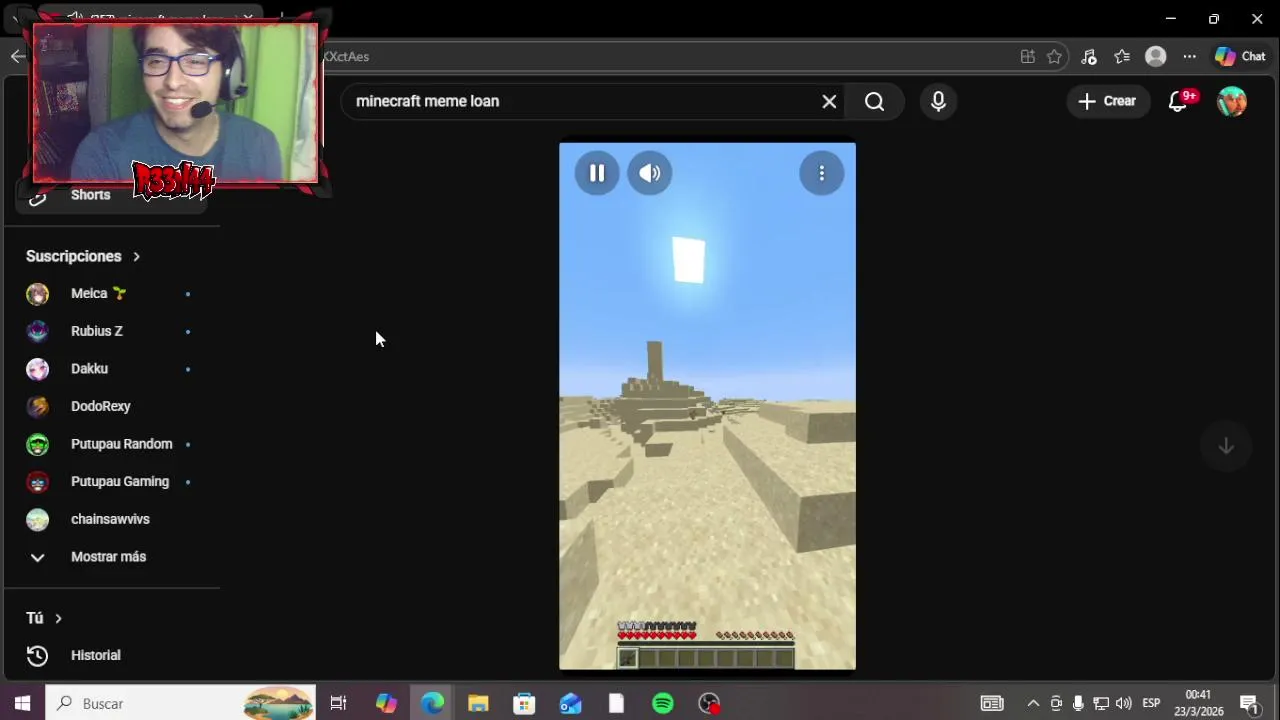Go back with the browser back arrow
Viewport: 1280px width, 720px height.
tap(18, 56)
